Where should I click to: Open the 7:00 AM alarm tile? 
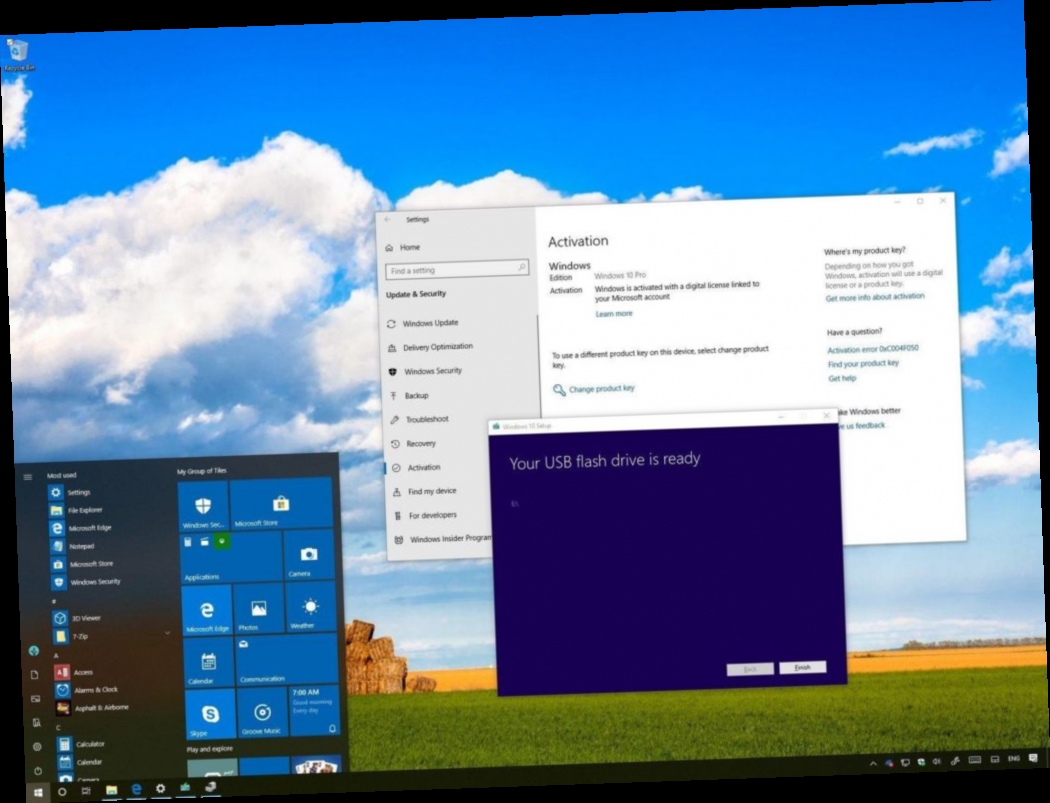coord(315,711)
